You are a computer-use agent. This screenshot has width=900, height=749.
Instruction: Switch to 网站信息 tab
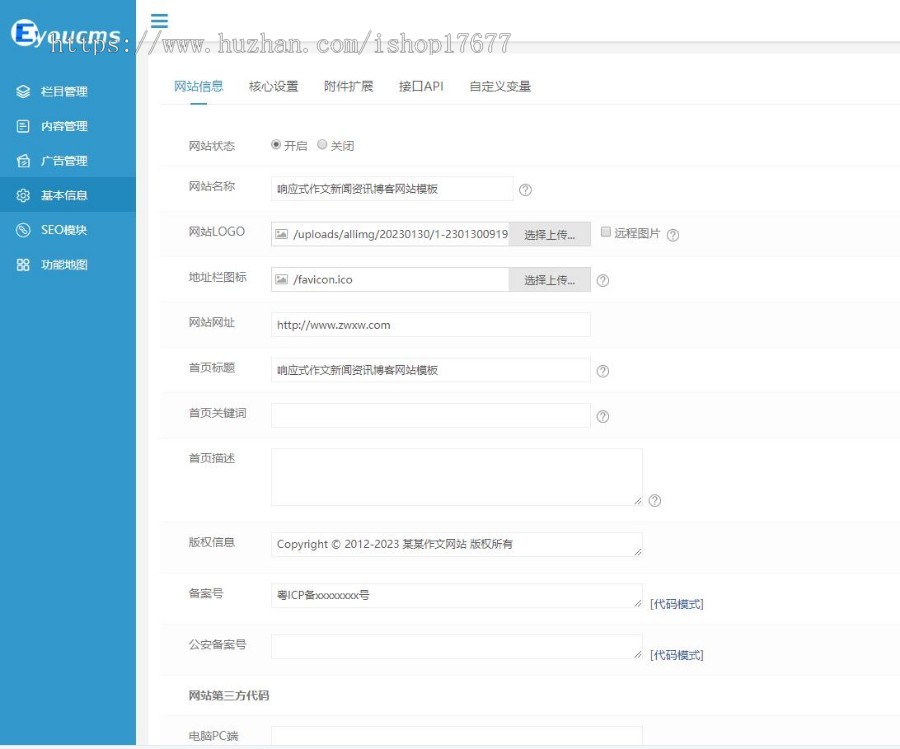pyautogui.click(x=199, y=87)
